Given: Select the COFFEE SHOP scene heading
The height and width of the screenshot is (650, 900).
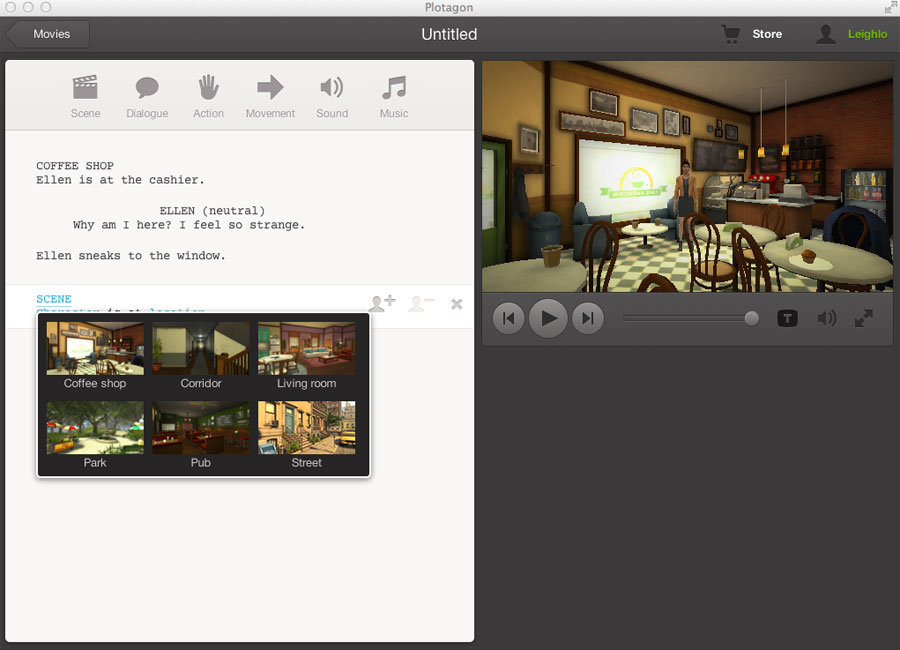Looking at the screenshot, I should pyautogui.click(x=75, y=166).
